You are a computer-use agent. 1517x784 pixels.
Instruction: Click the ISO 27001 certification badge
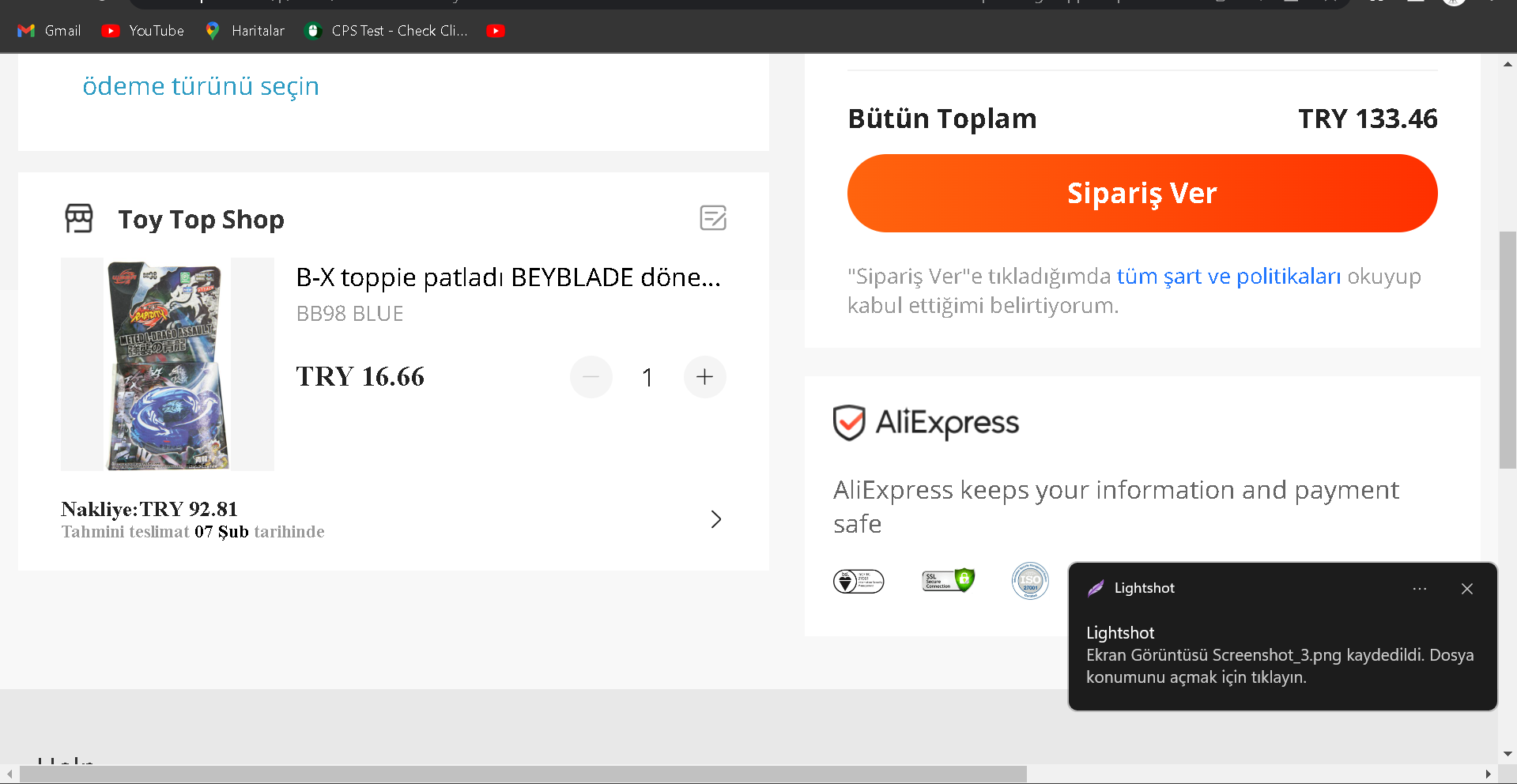(x=1030, y=581)
